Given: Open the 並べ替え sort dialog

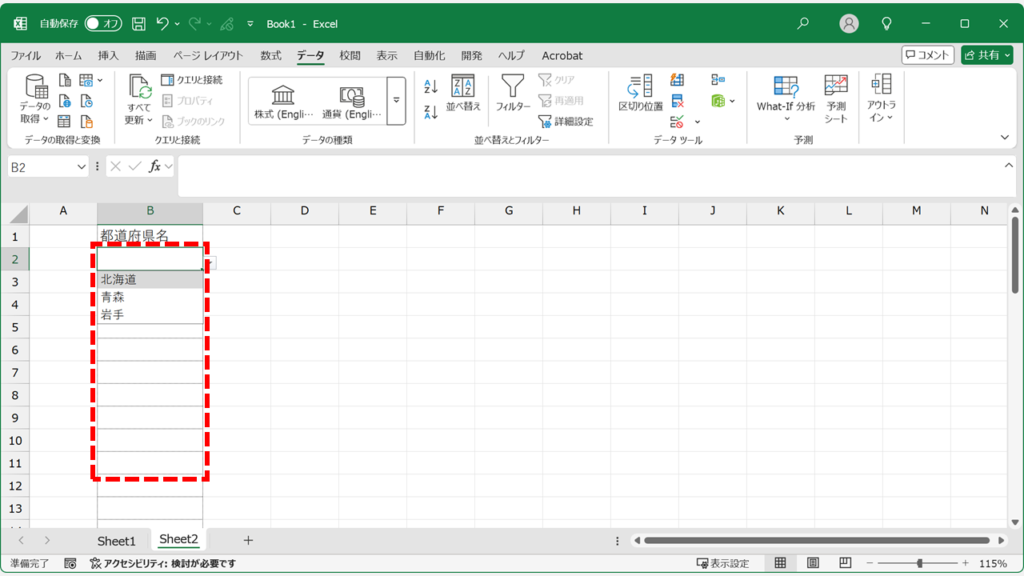Looking at the screenshot, I should 463,93.
